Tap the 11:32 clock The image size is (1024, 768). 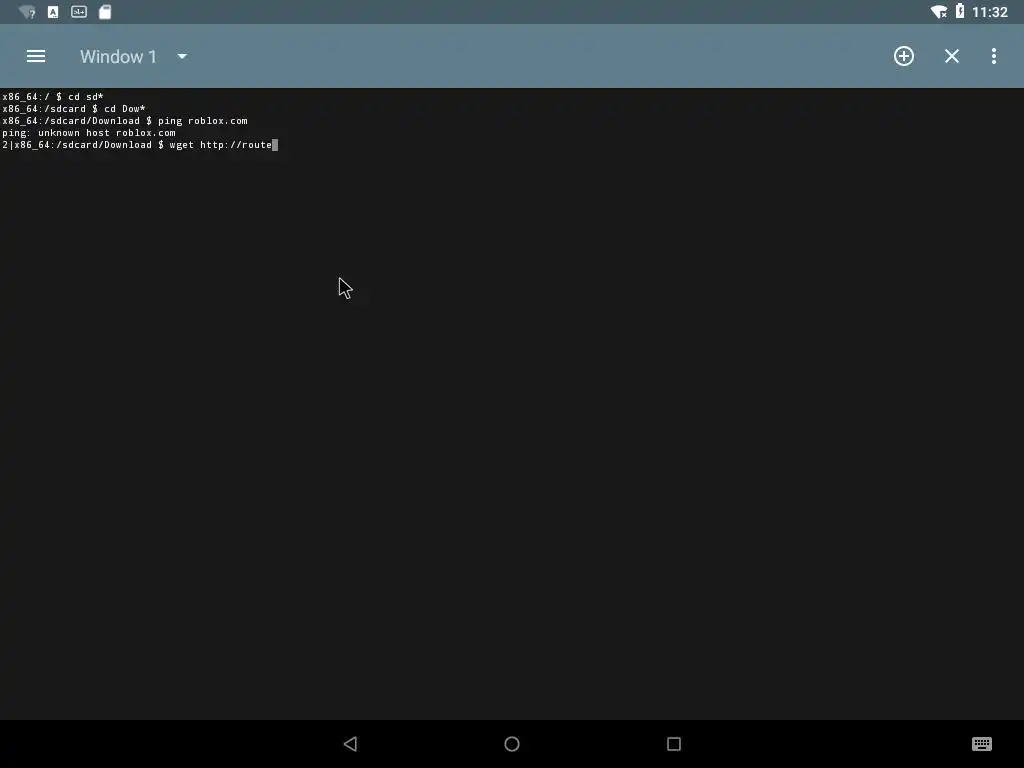(x=989, y=12)
